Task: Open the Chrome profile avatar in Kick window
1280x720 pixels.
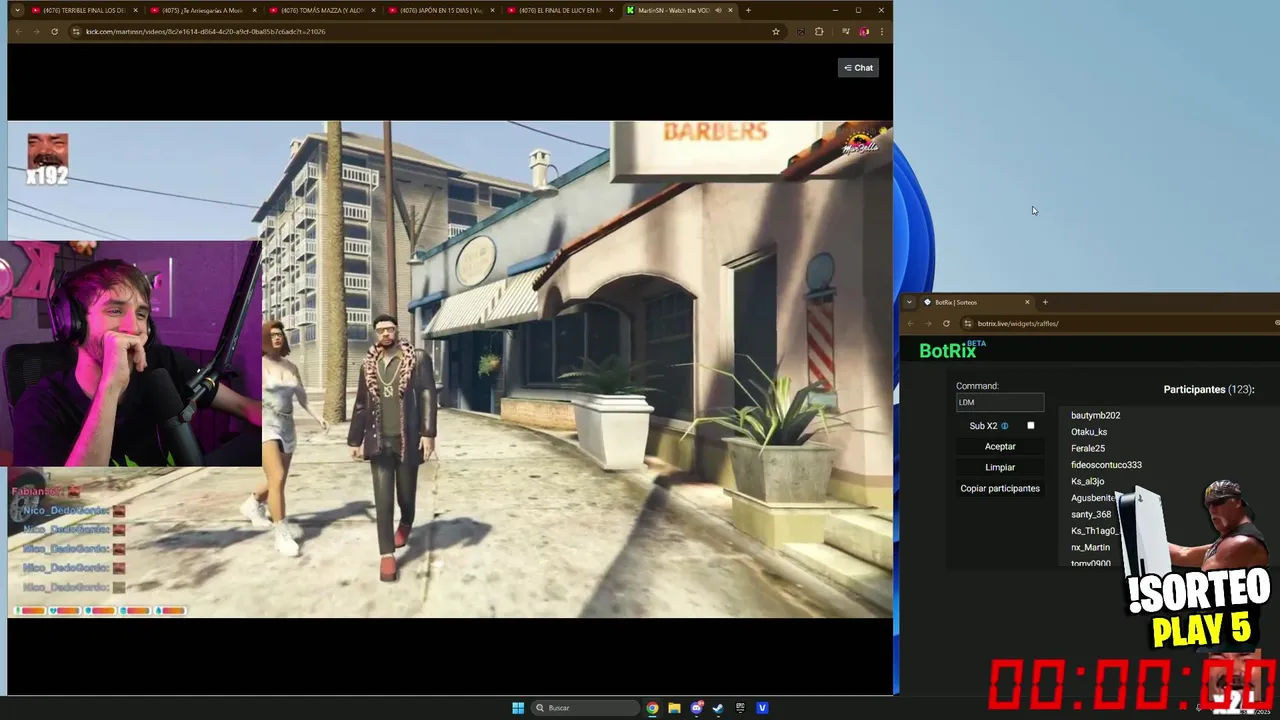Action: [x=864, y=32]
